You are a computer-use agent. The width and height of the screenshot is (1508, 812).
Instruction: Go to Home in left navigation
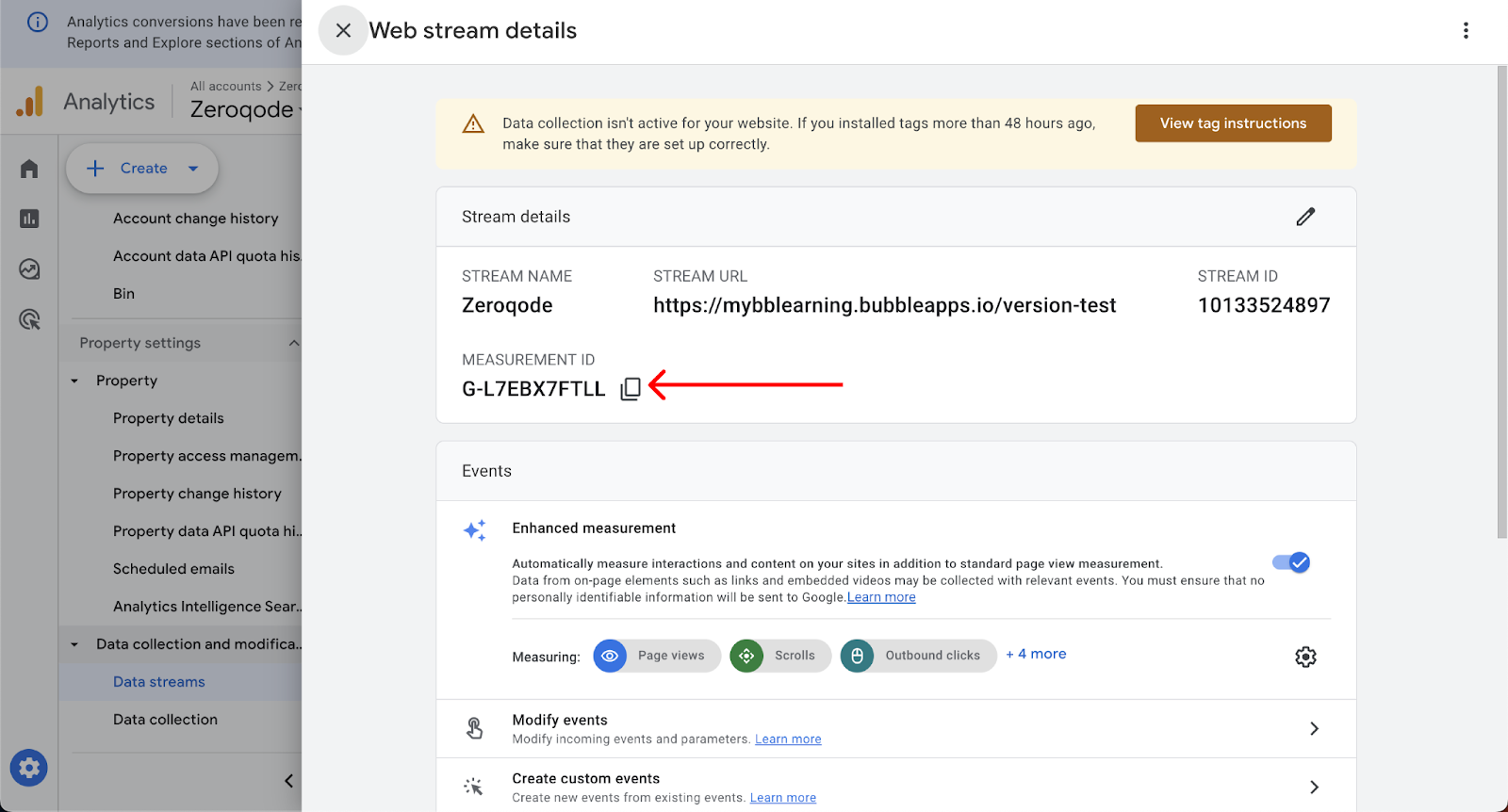coord(29,169)
